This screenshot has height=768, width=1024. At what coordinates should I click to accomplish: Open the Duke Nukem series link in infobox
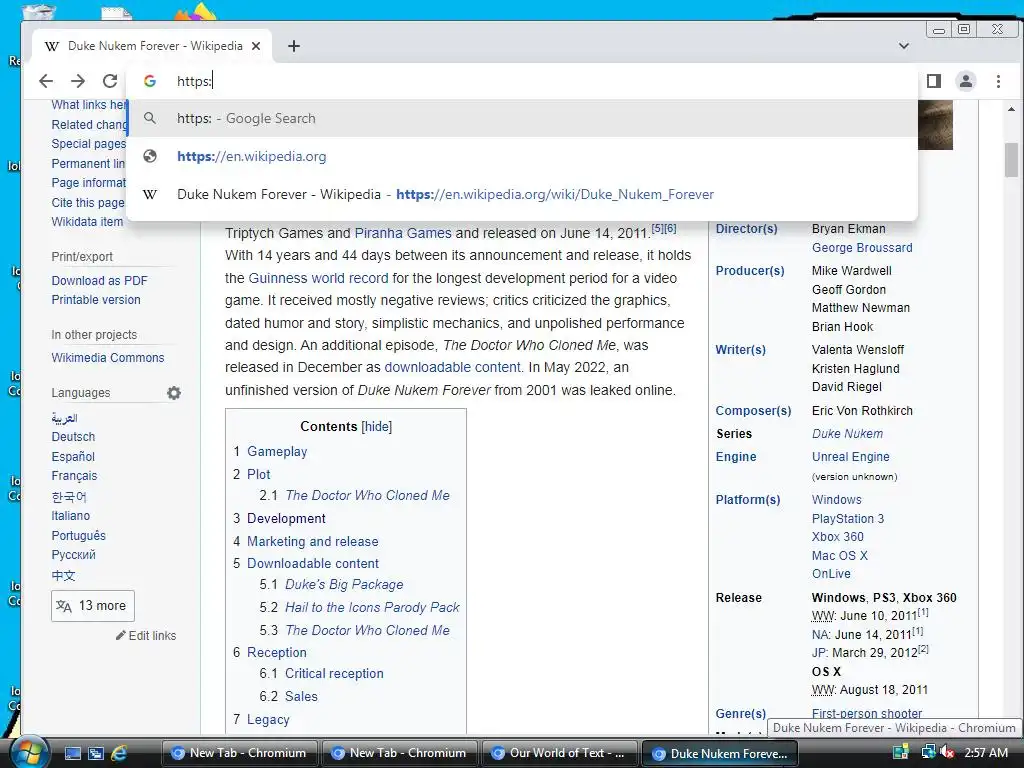tap(847, 434)
